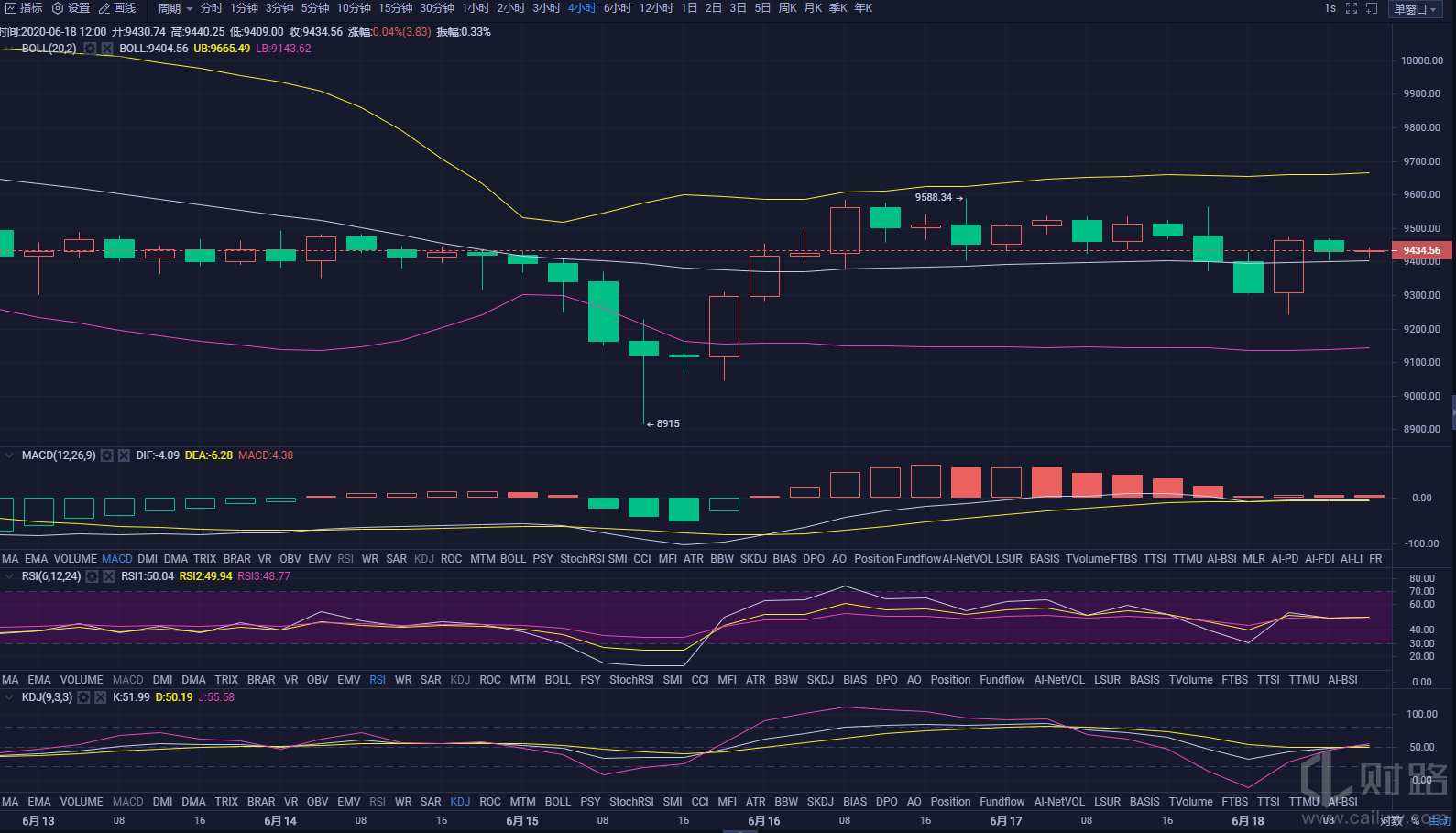Toggle VOLUME in the MACD panel list
1456x833 pixels.
pos(75,559)
